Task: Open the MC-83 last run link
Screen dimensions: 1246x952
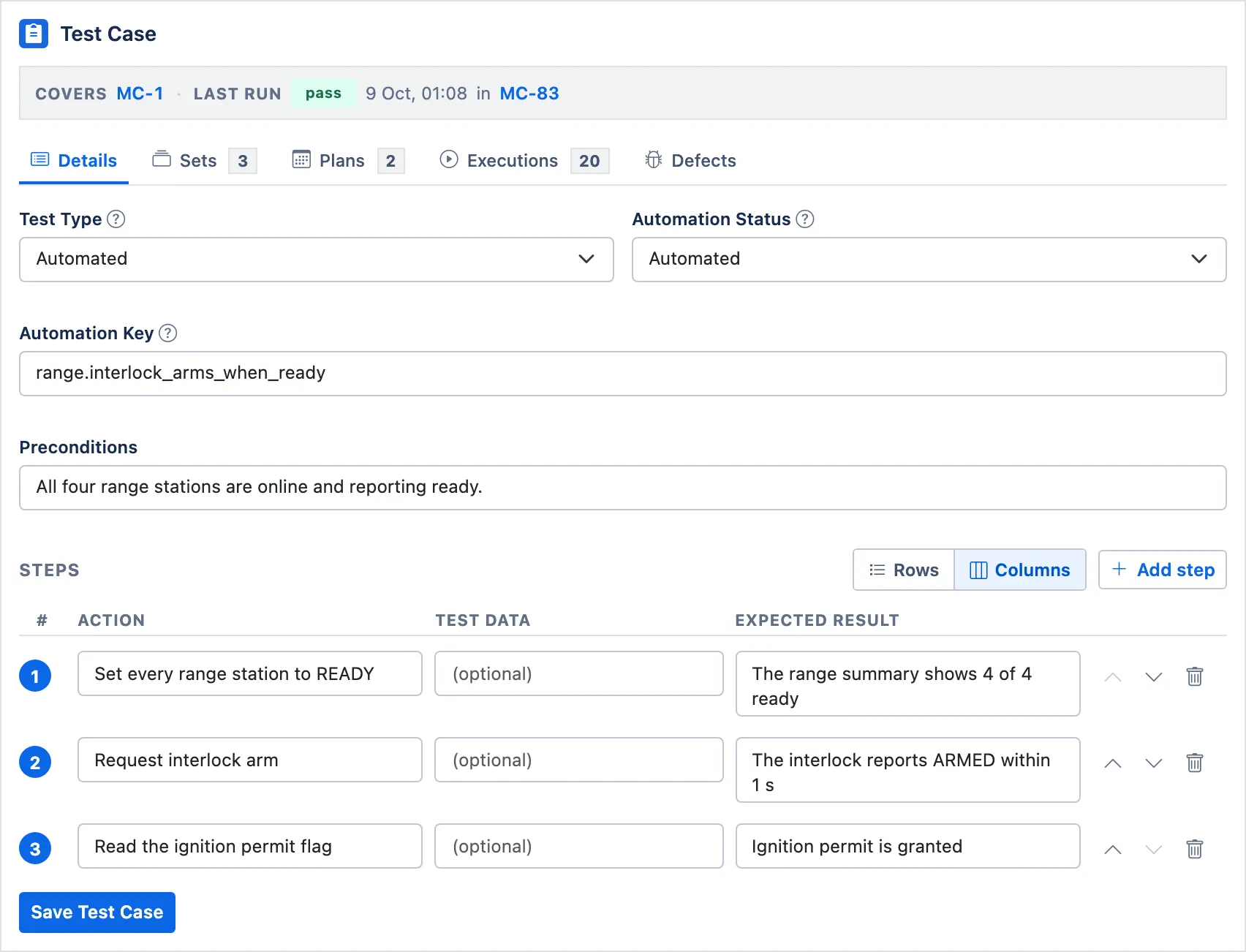Action: tap(529, 94)
